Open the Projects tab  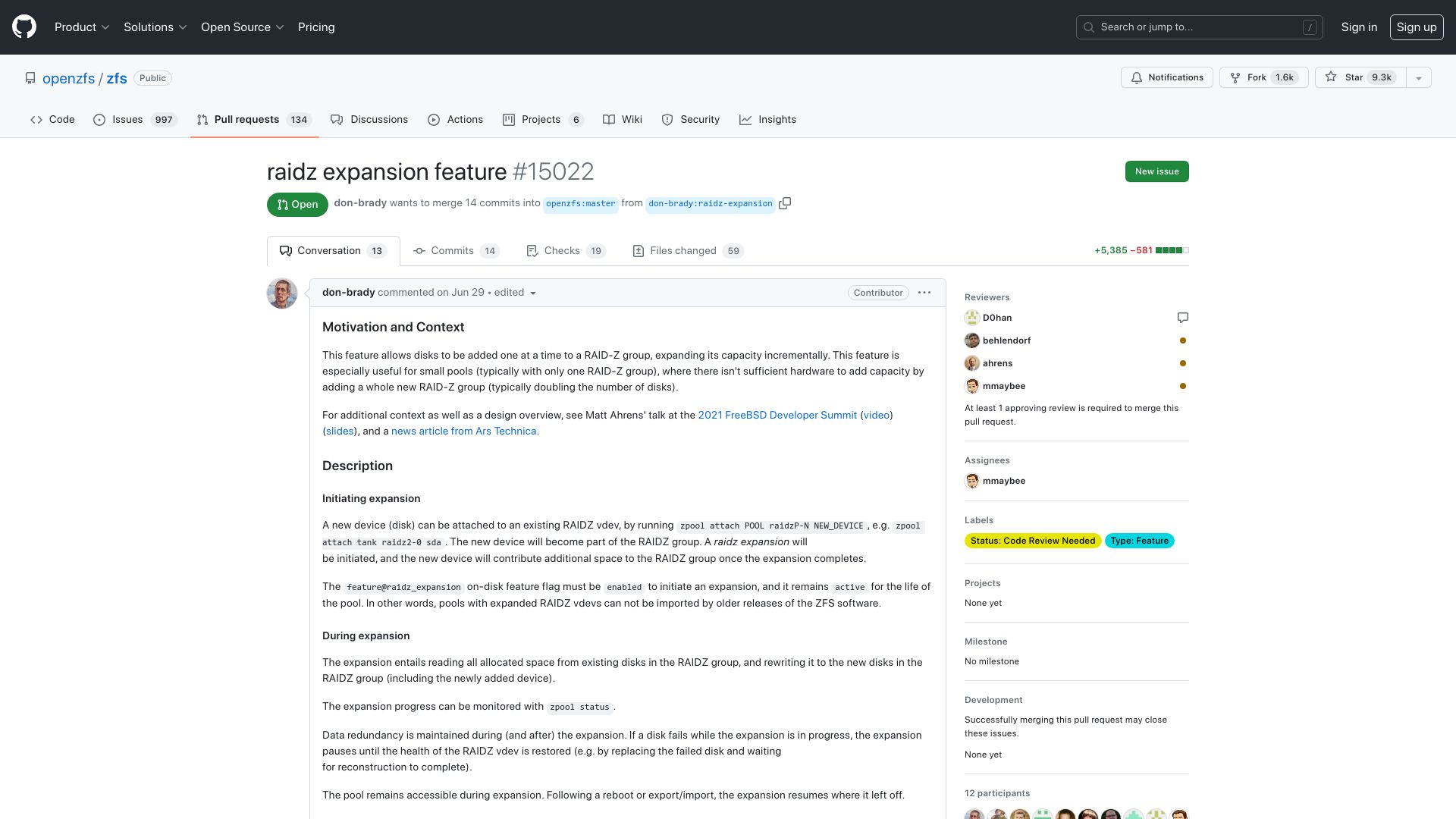click(543, 120)
